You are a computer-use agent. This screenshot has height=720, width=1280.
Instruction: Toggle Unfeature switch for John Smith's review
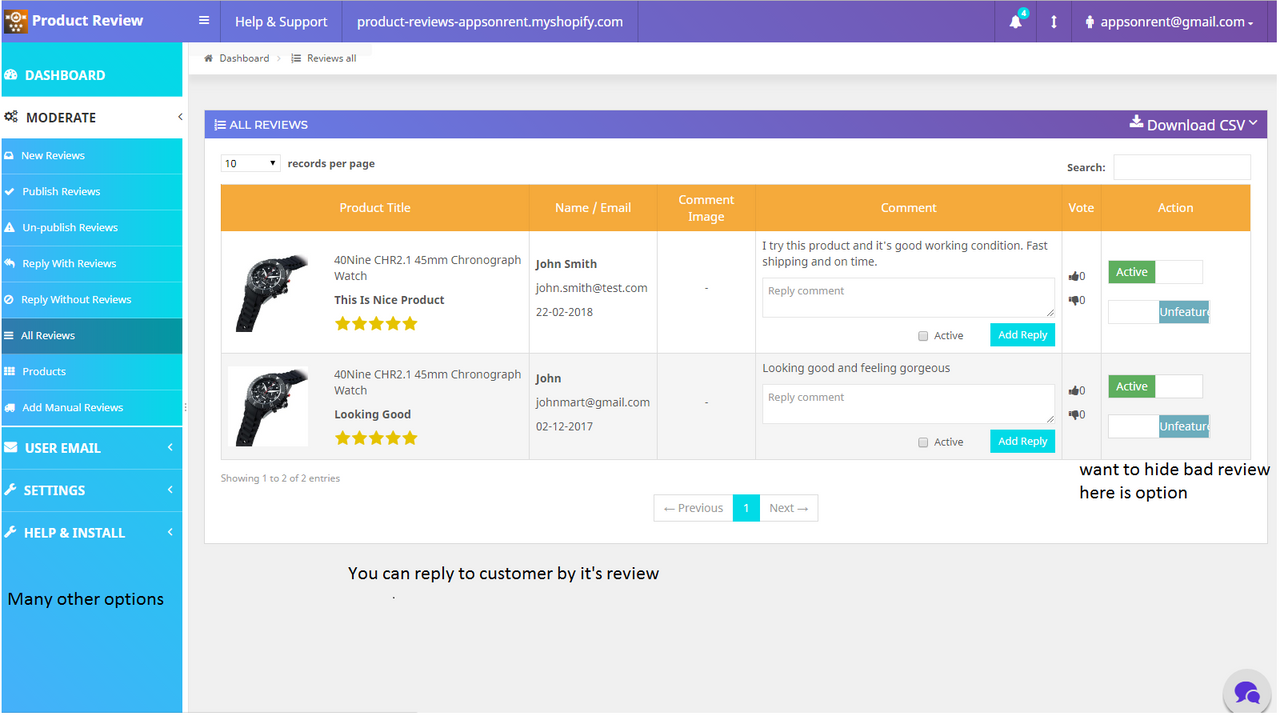point(1159,312)
